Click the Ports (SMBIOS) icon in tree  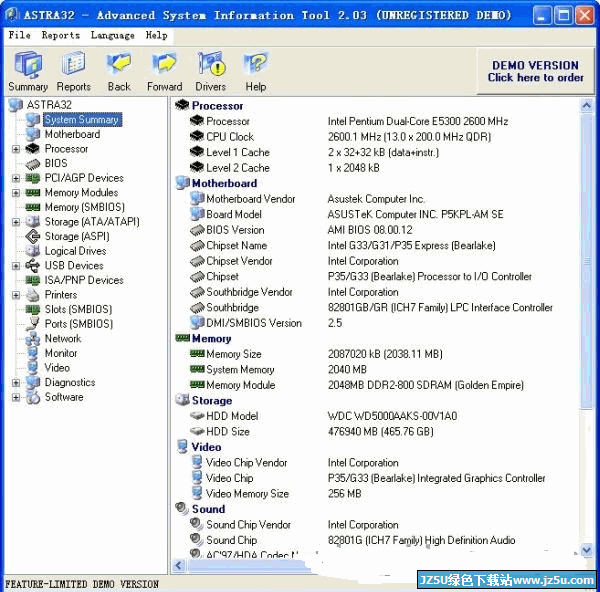coord(33,324)
